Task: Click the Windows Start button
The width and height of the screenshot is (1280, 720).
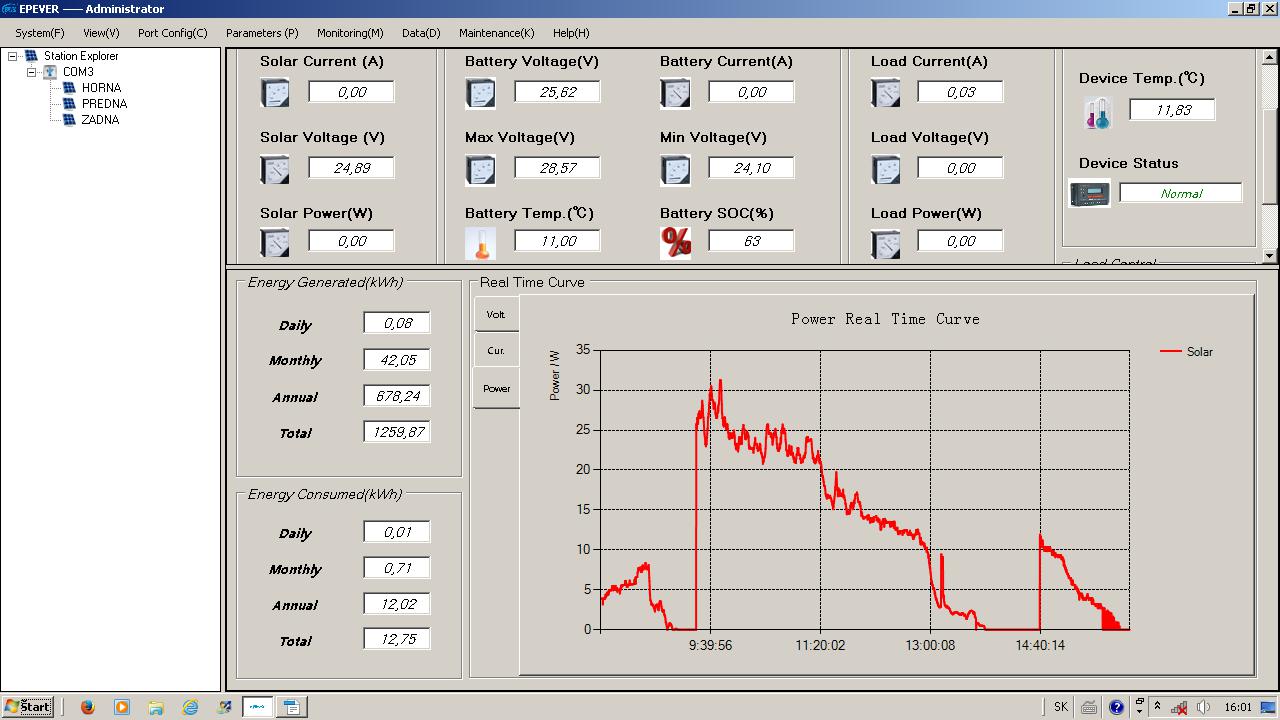Action: point(28,707)
